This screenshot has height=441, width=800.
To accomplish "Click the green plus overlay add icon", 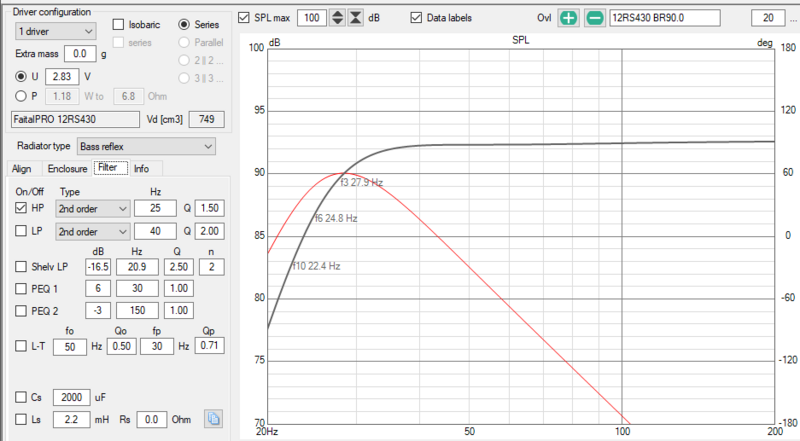I will [x=569, y=18].
